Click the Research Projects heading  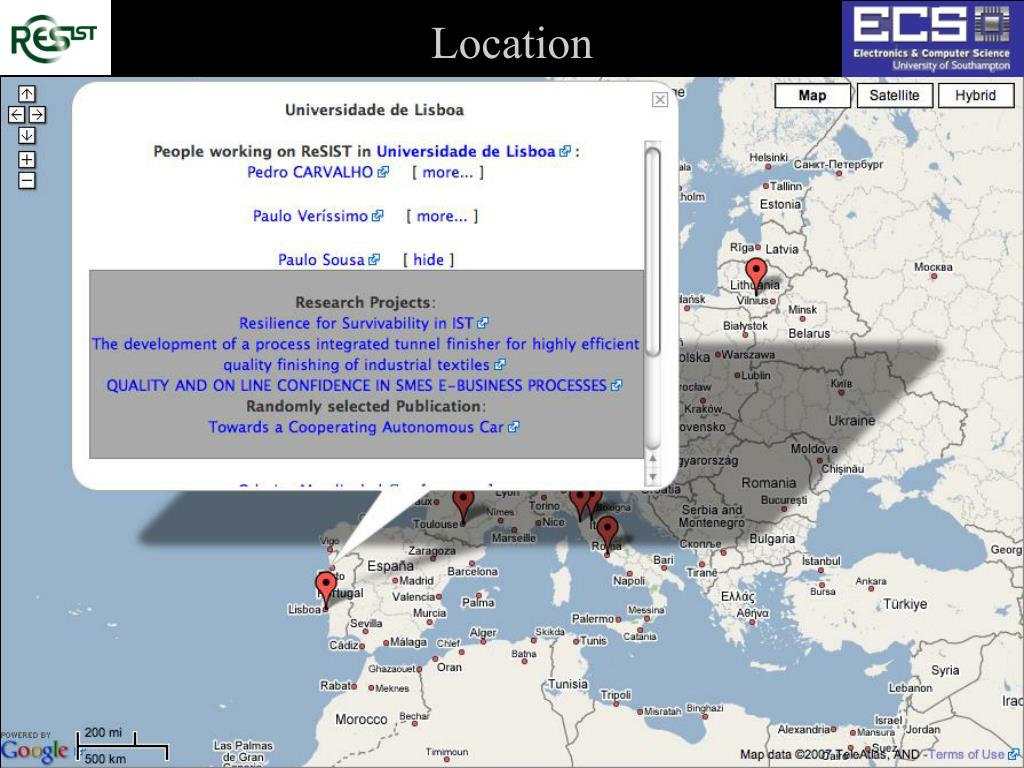click(365, 302)
